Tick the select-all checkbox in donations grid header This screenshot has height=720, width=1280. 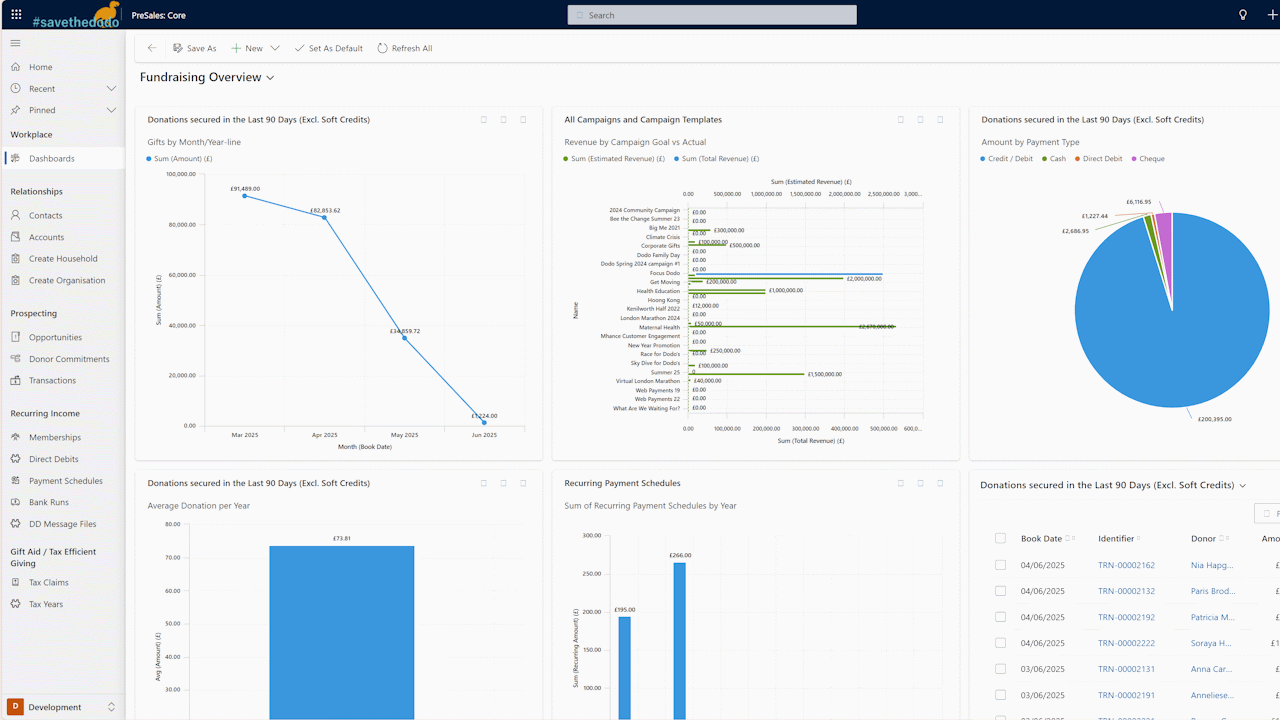tap(1000, 539)
